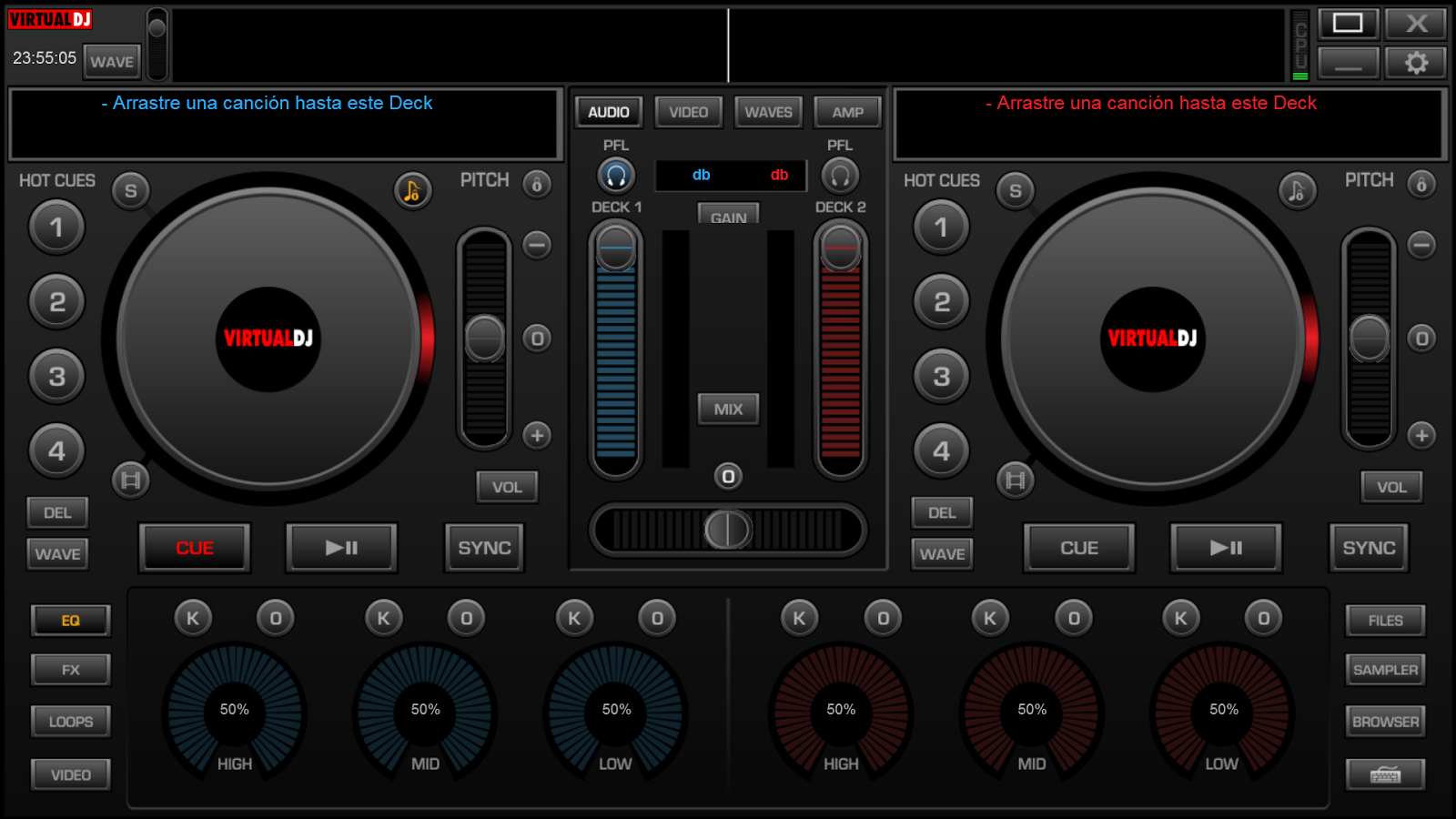
Task: Open the settings gear icon top right
Action: tap(1416, 62)
